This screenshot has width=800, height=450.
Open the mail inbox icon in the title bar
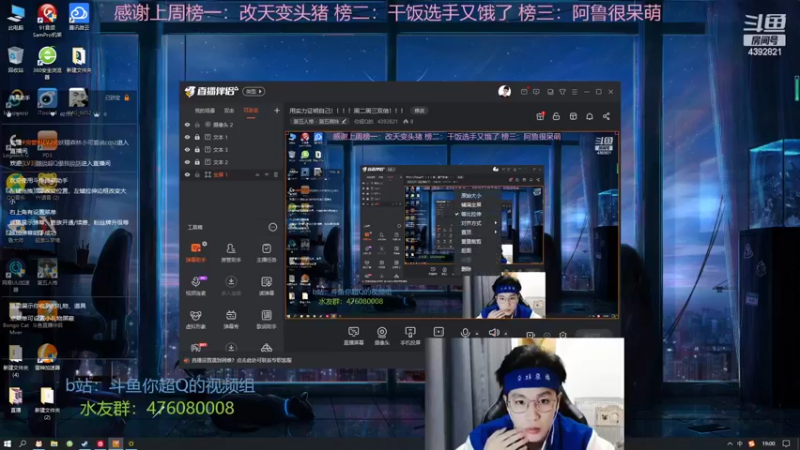[x=524, y=92]
